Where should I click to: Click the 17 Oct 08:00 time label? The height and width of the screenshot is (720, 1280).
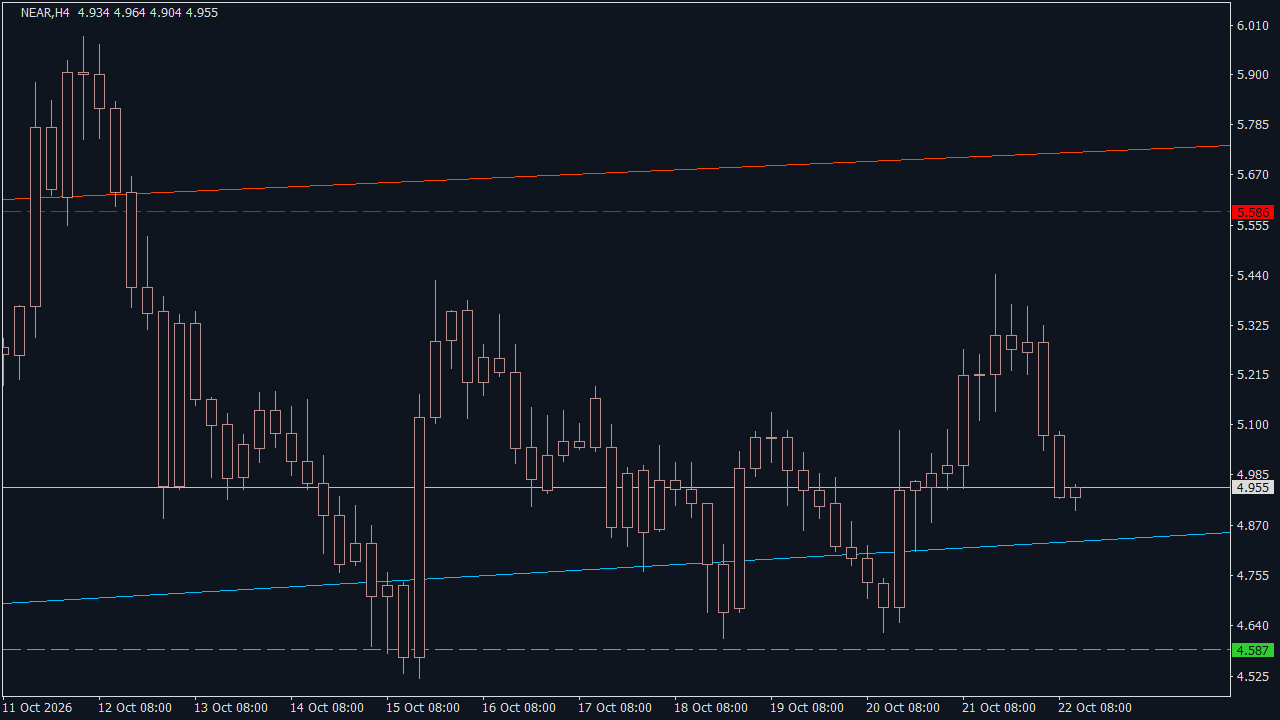(615, 708)
